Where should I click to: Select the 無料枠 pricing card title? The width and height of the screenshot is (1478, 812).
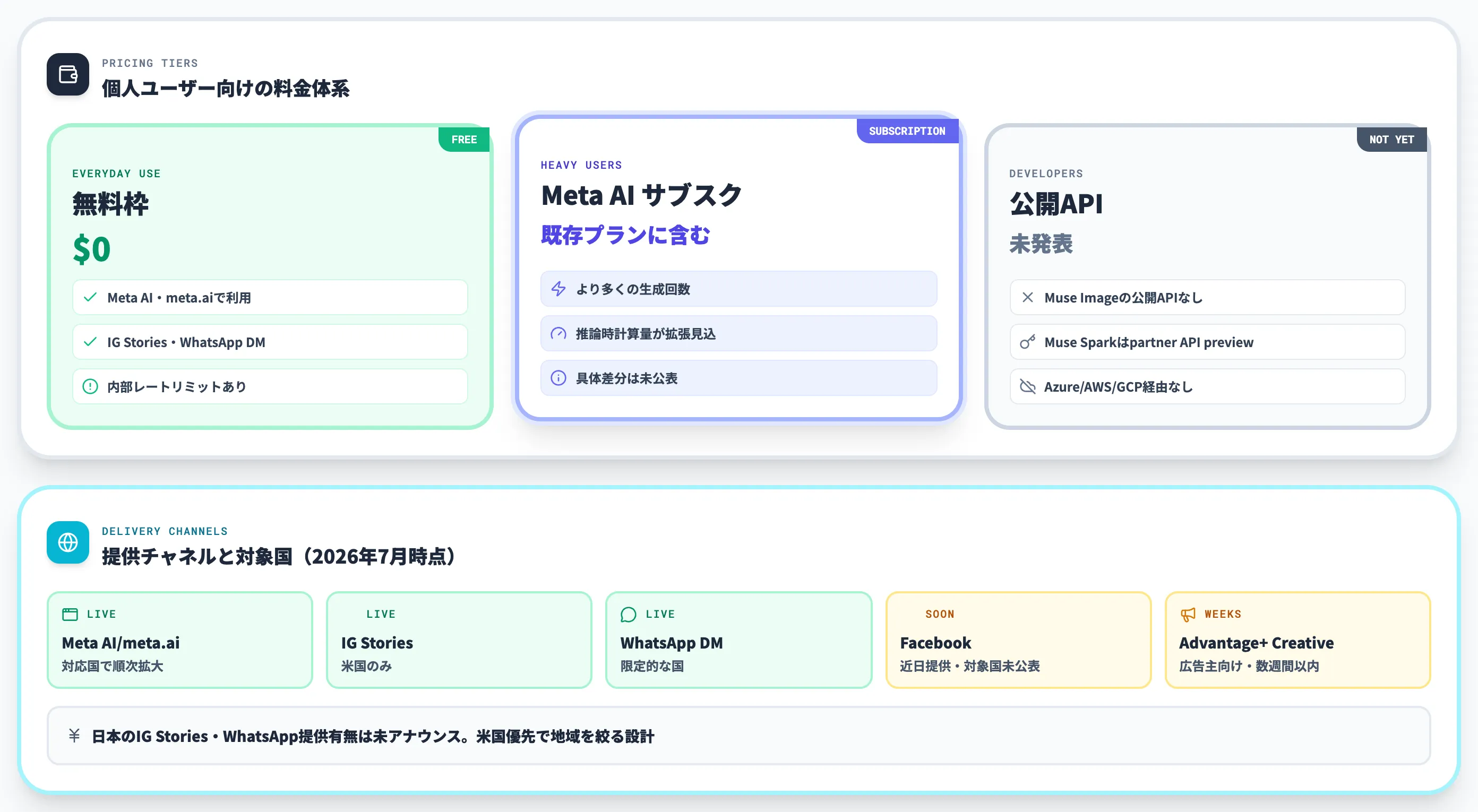[x=110, y=204]
